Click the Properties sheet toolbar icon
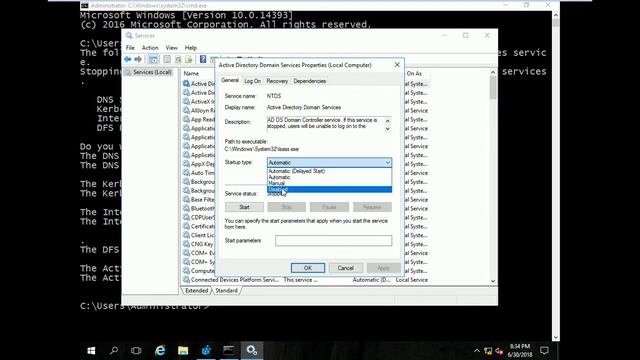 point(167,60)
